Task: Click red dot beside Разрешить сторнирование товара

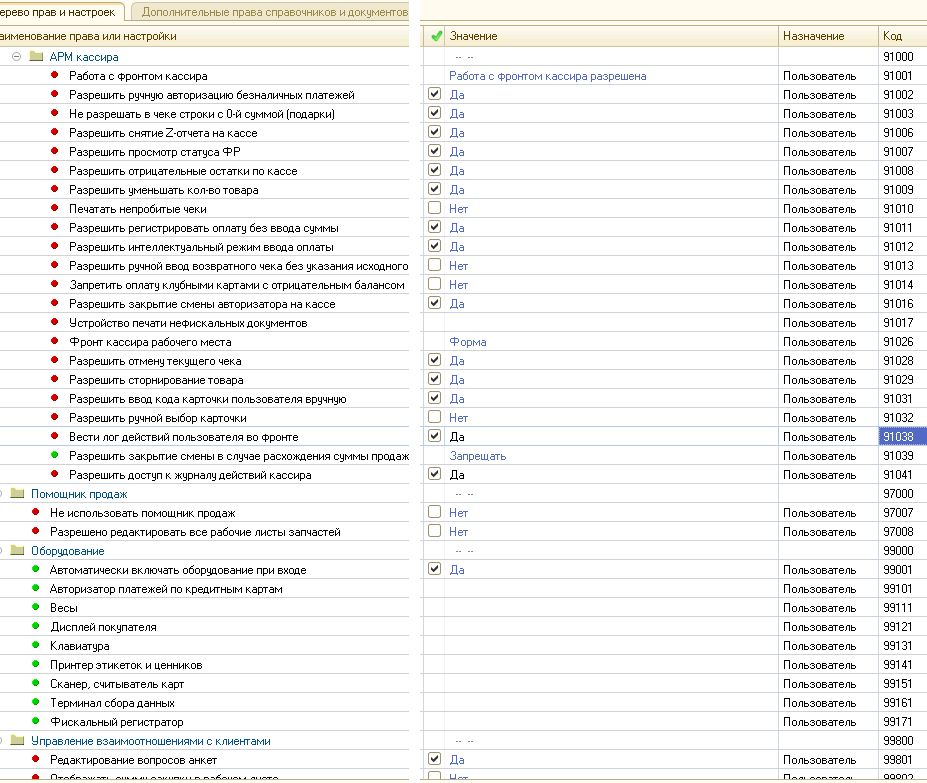Action: 55,379
